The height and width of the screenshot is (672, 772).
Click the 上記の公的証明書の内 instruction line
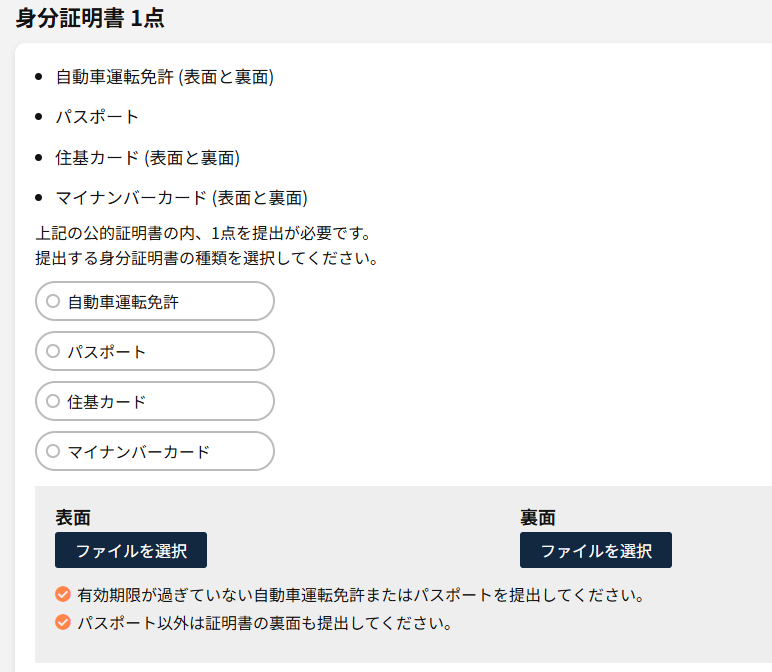coord(203,235)
